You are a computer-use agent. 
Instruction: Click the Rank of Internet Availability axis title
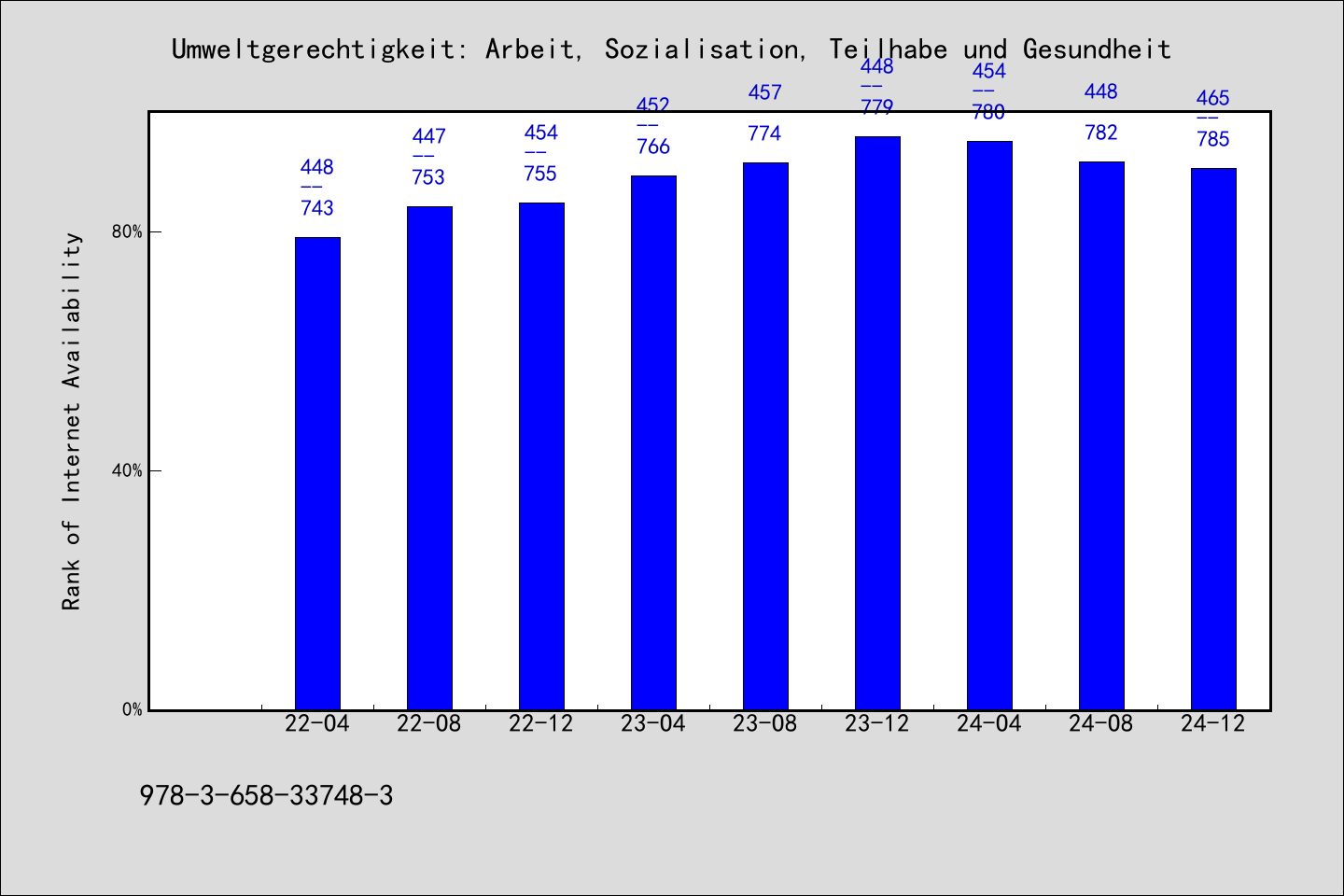tap(72, 421)
